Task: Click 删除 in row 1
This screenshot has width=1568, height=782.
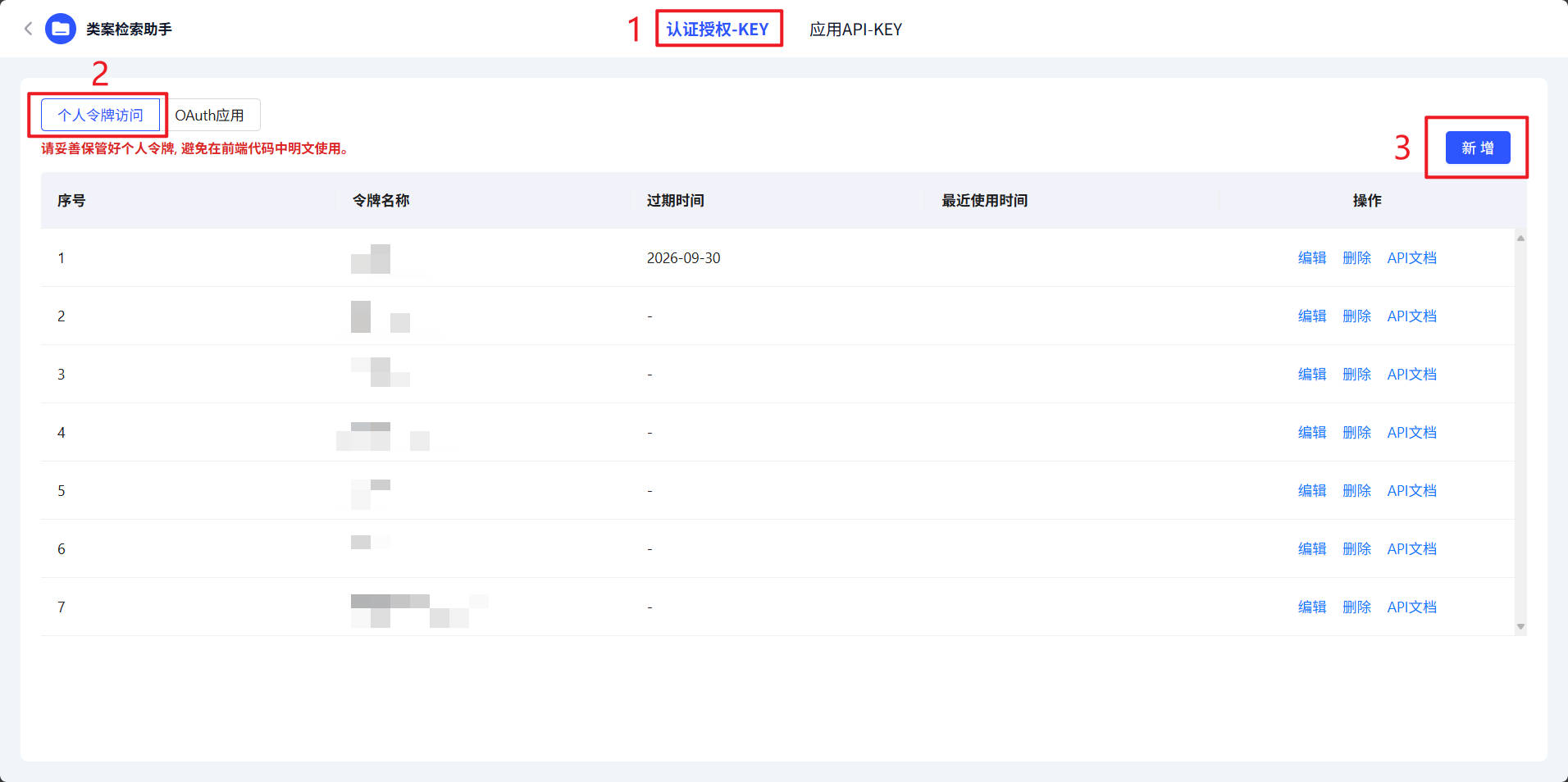Action: click(1357, 257)
